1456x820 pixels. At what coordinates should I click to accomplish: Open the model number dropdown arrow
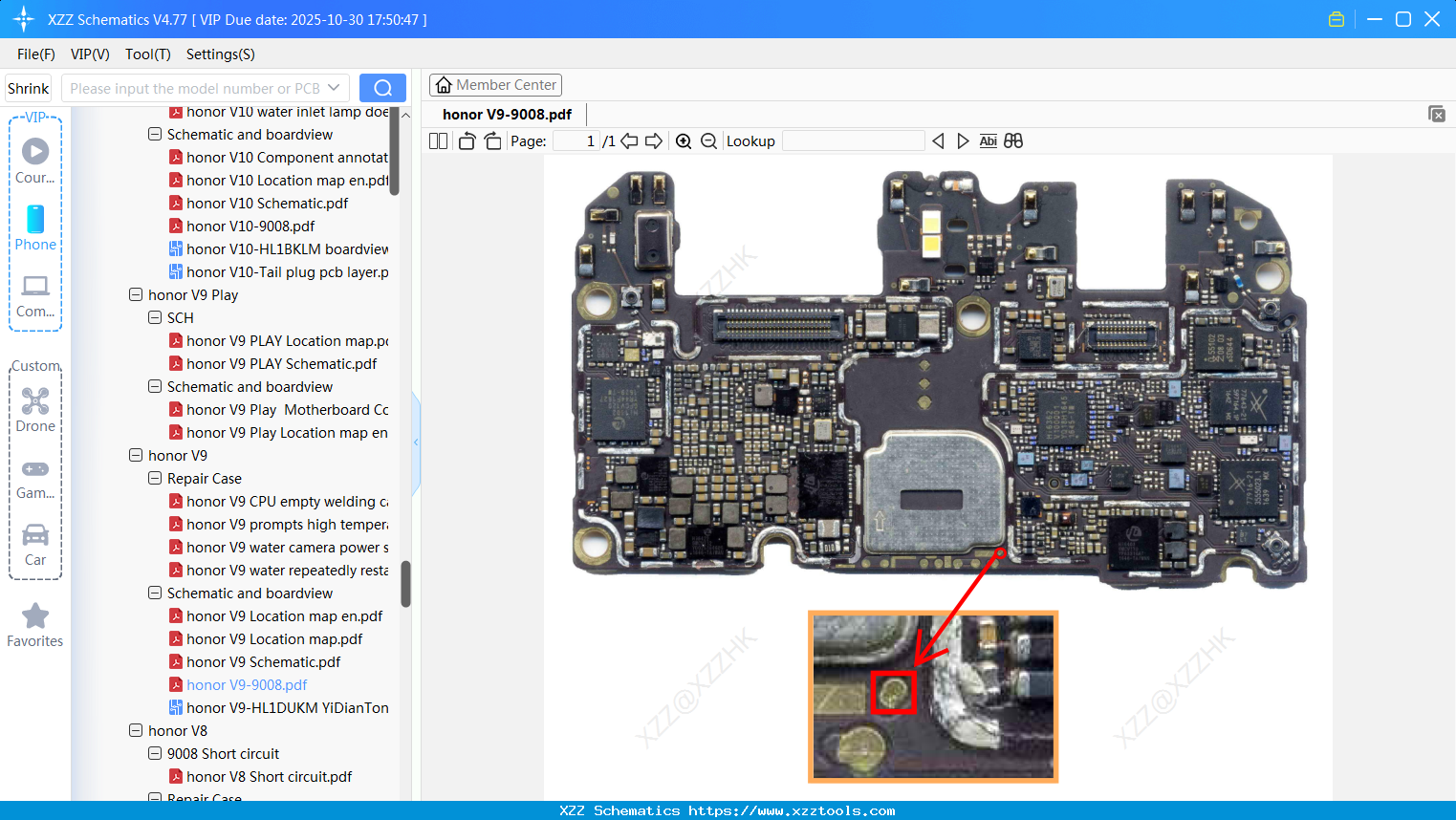334,88
